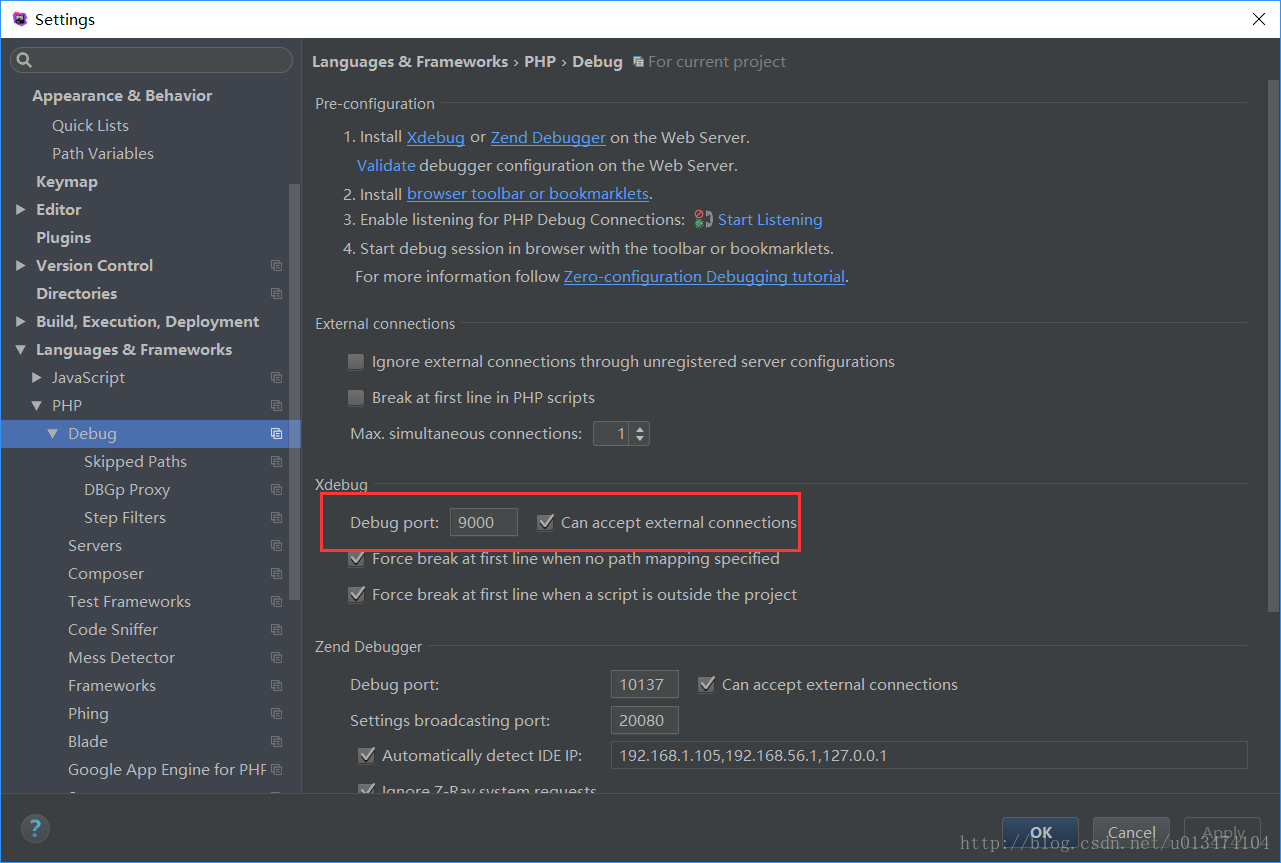The image size is (1281, 863).
Task: Click project-level icon beside Skipped Paths
Action: 276,462
